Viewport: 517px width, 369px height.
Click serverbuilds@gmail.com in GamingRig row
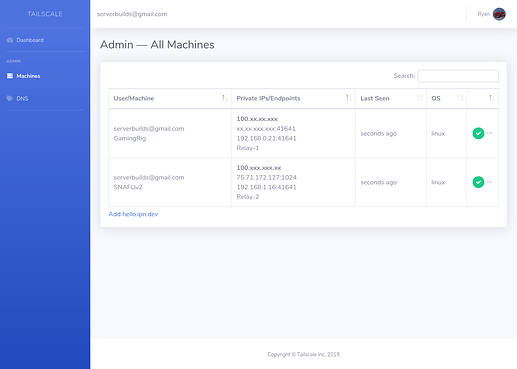(x=149, y=129)
